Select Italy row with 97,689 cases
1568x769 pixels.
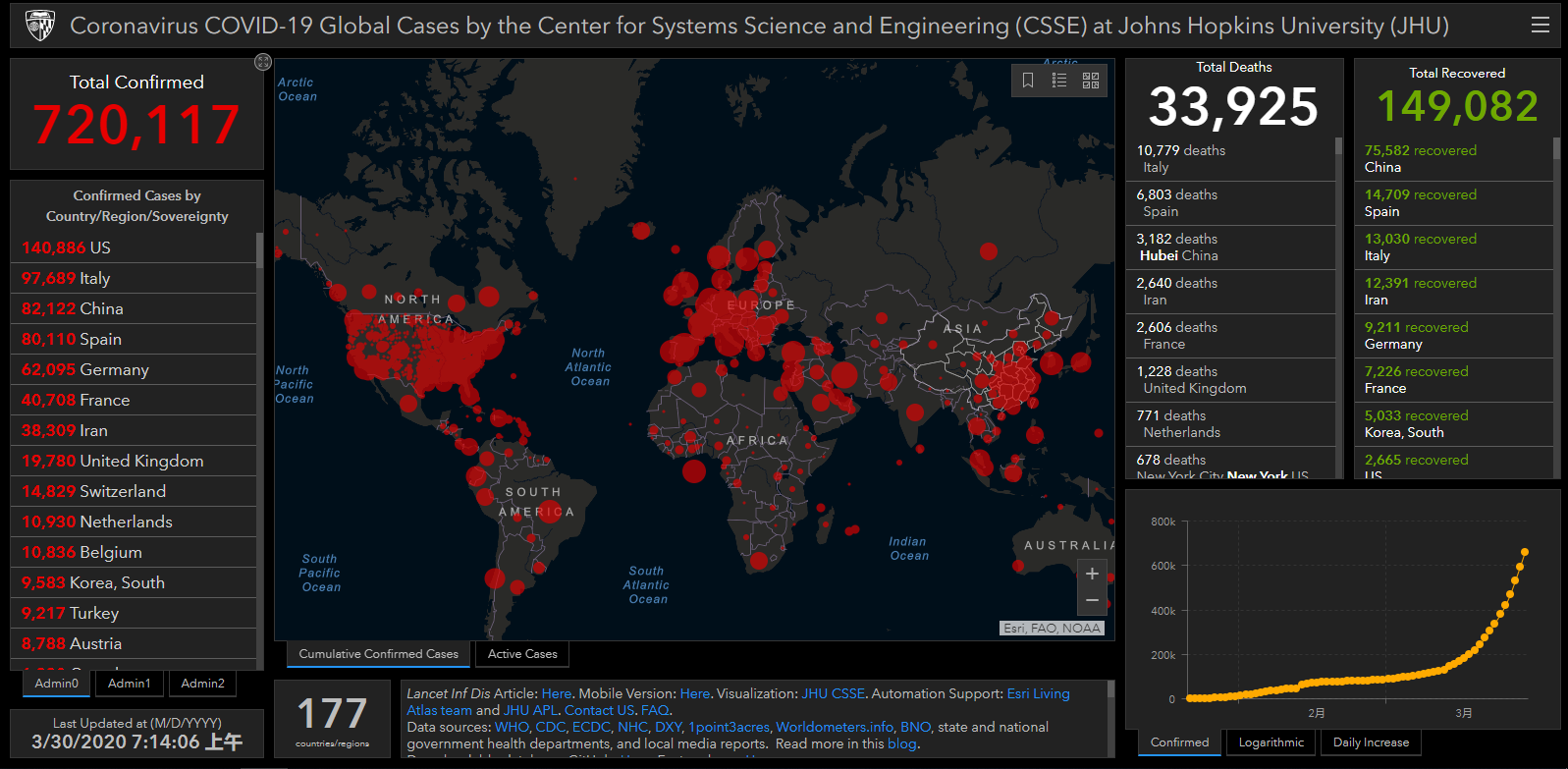[135, 278]
